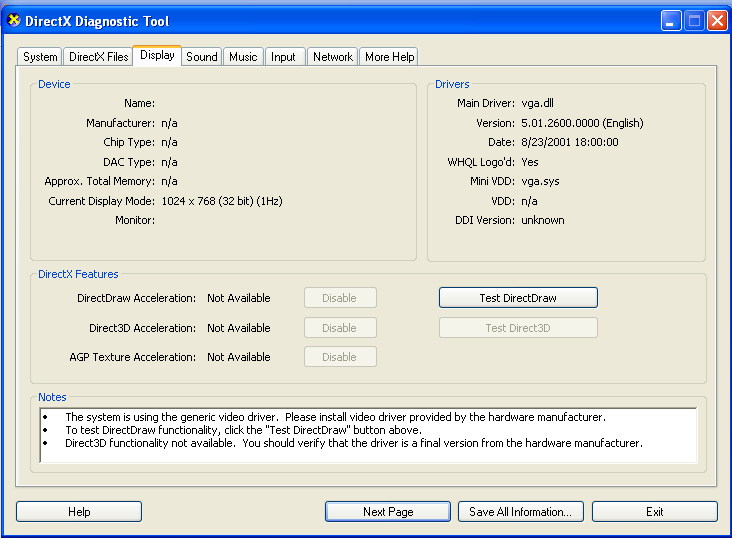The image size is (732, 539).
Task: Open the Music tab
Action: [243, 57]
